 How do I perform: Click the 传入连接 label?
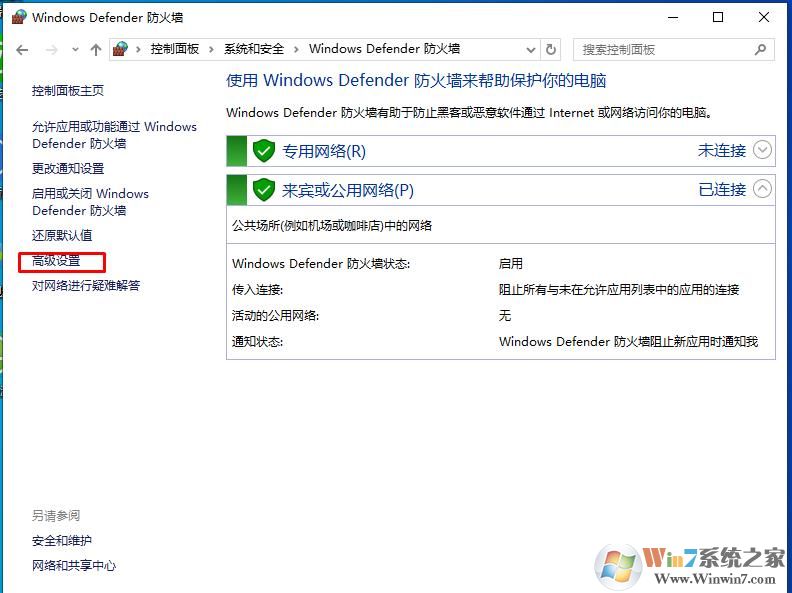click(257, 290)
